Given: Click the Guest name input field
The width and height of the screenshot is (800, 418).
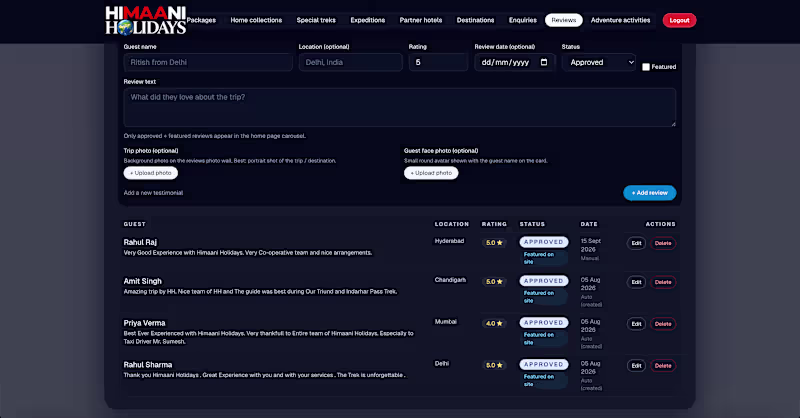Looking at the screenshot, I should 208,62.
